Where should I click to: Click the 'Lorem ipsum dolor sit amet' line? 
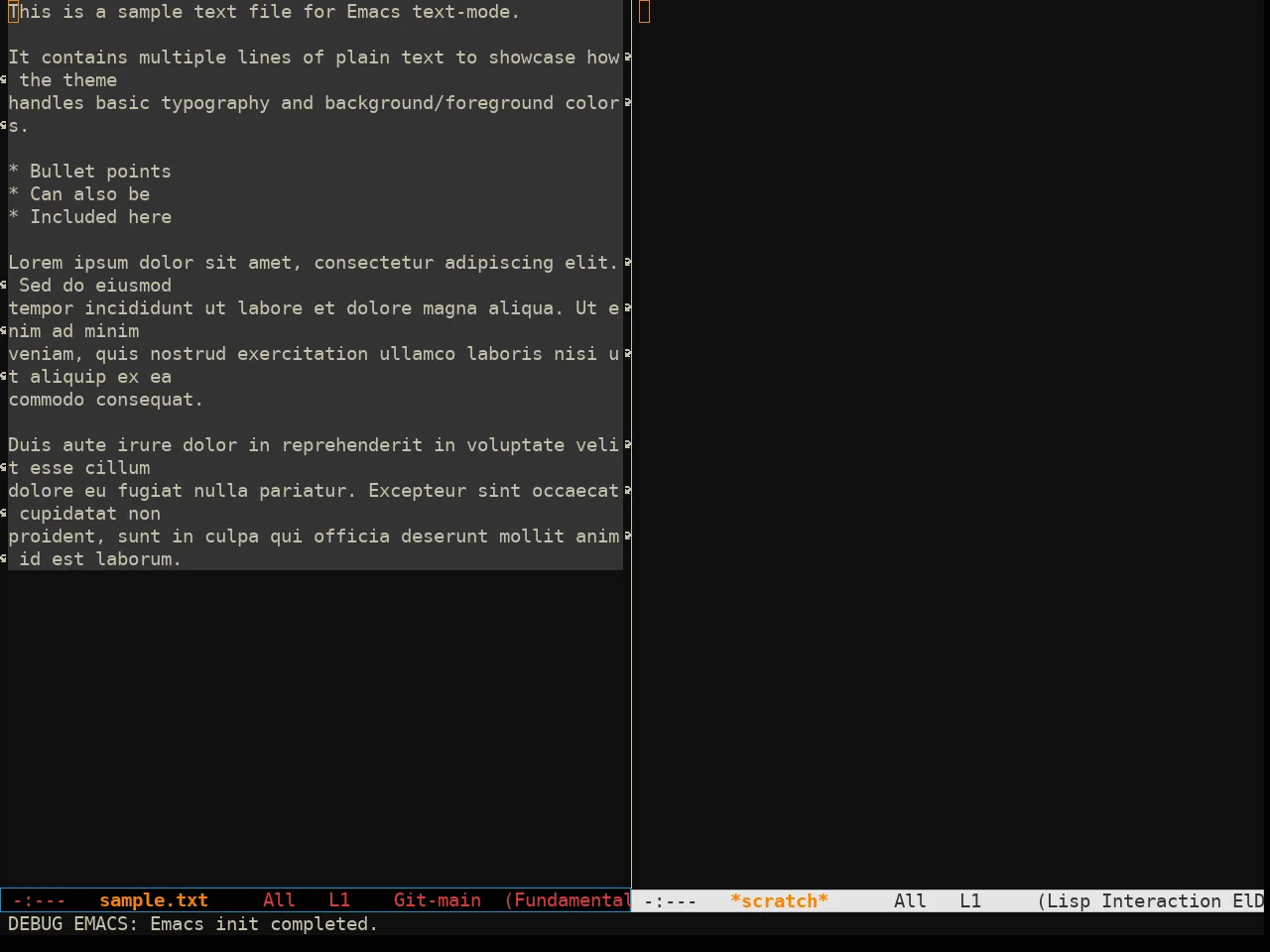click(x=314, y=263)
